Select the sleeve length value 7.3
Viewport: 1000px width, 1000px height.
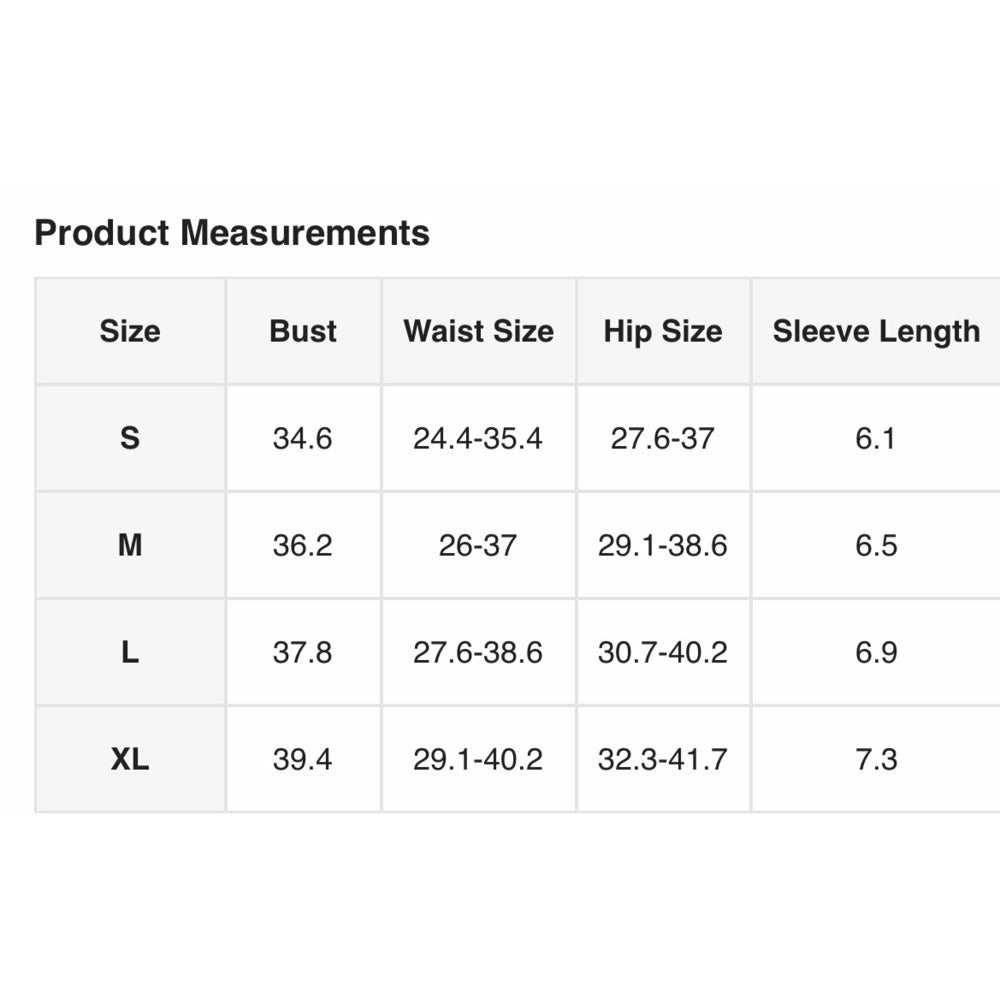[876, 759]
